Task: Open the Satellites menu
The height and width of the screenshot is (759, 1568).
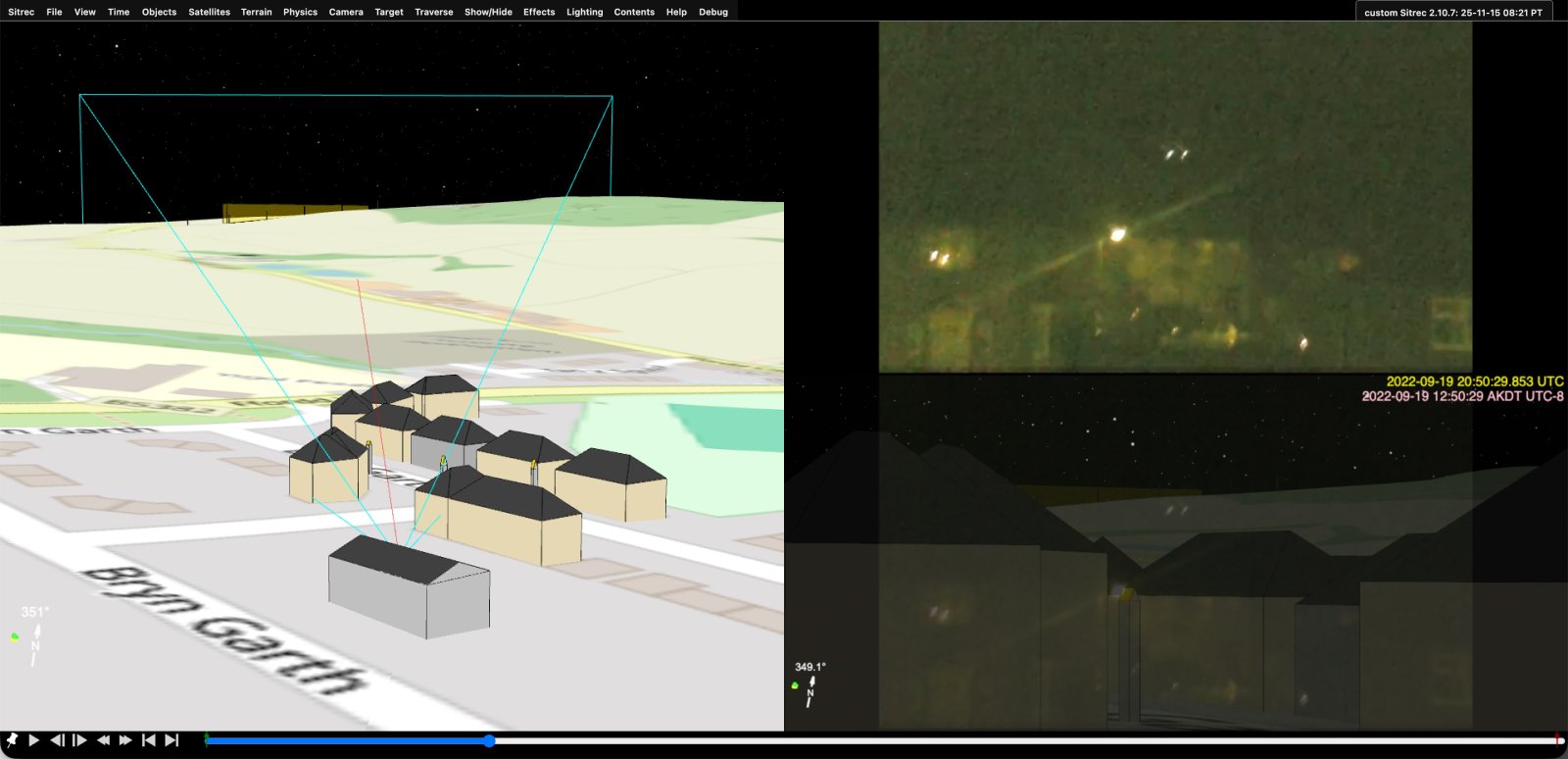Action: pyautogui.click(x=209, y=12)
